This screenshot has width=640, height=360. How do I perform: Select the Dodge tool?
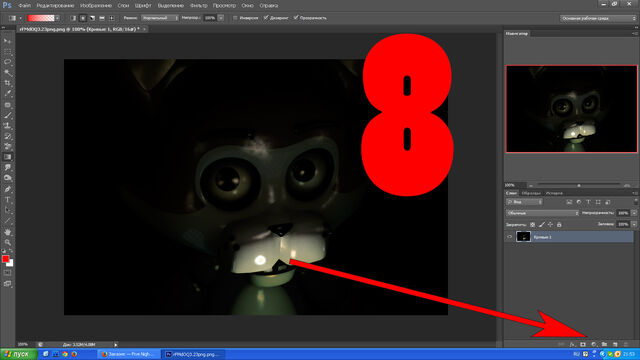click(x=7, y=178)
